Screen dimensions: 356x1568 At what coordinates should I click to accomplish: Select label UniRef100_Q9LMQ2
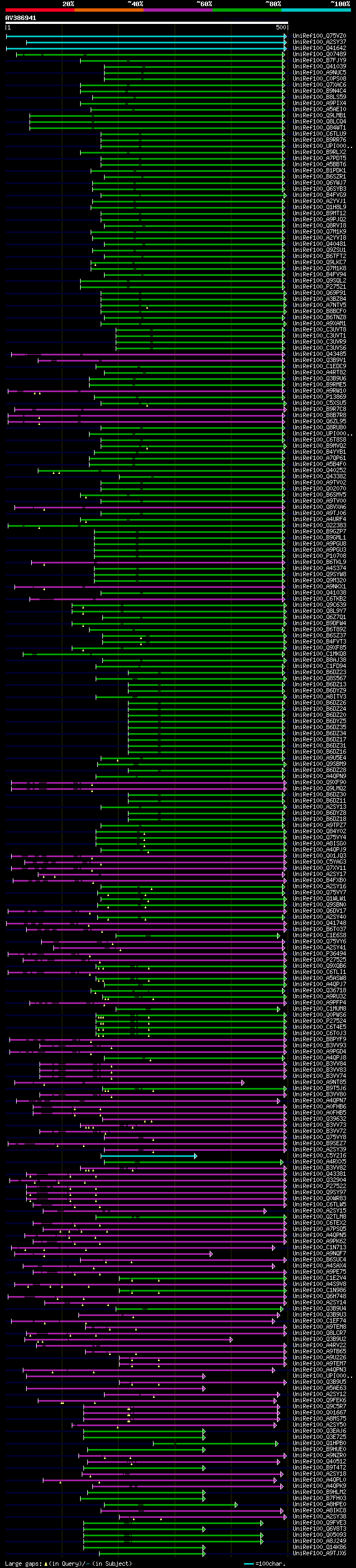[x=319, y=788]
